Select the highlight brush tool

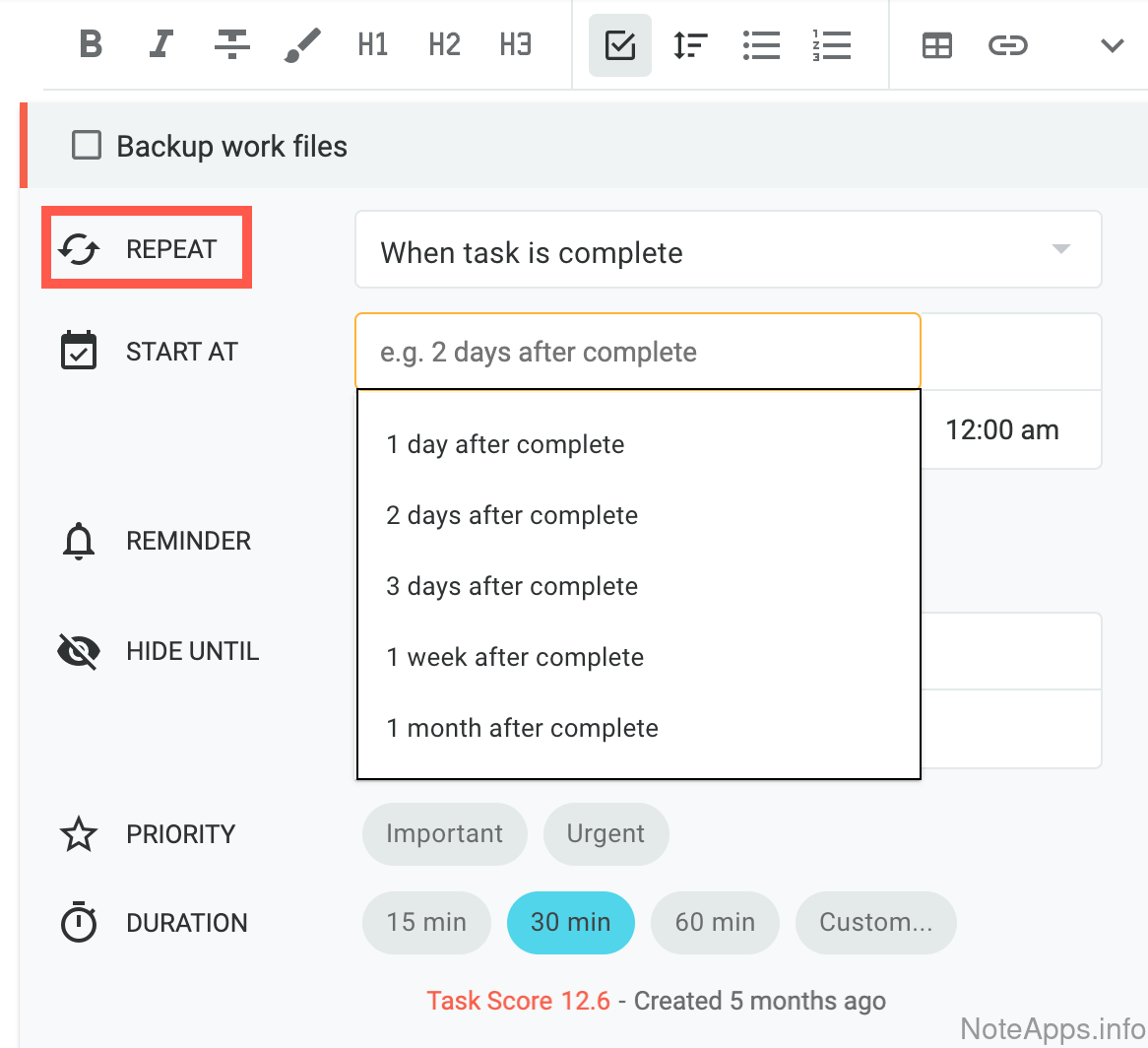[302, 45]
